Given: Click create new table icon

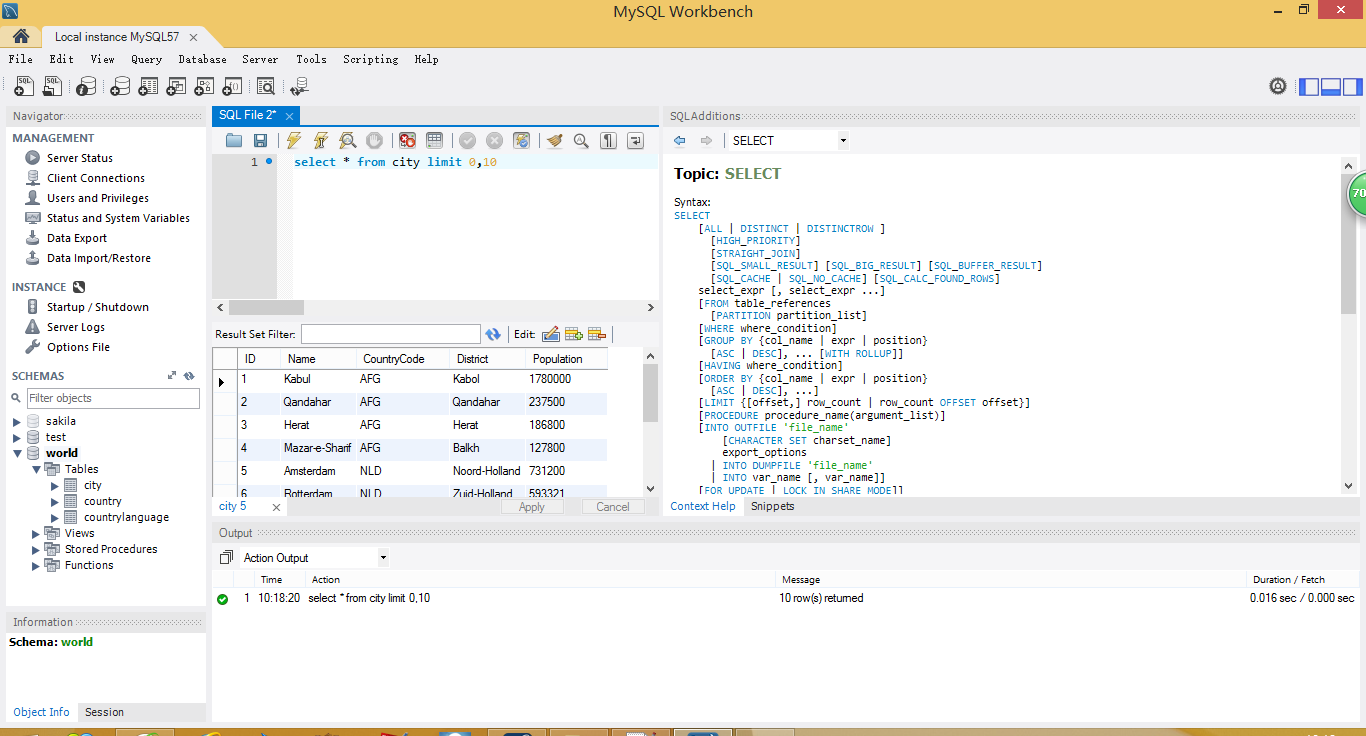Looking at the screenshot, I should coord(148,87).
